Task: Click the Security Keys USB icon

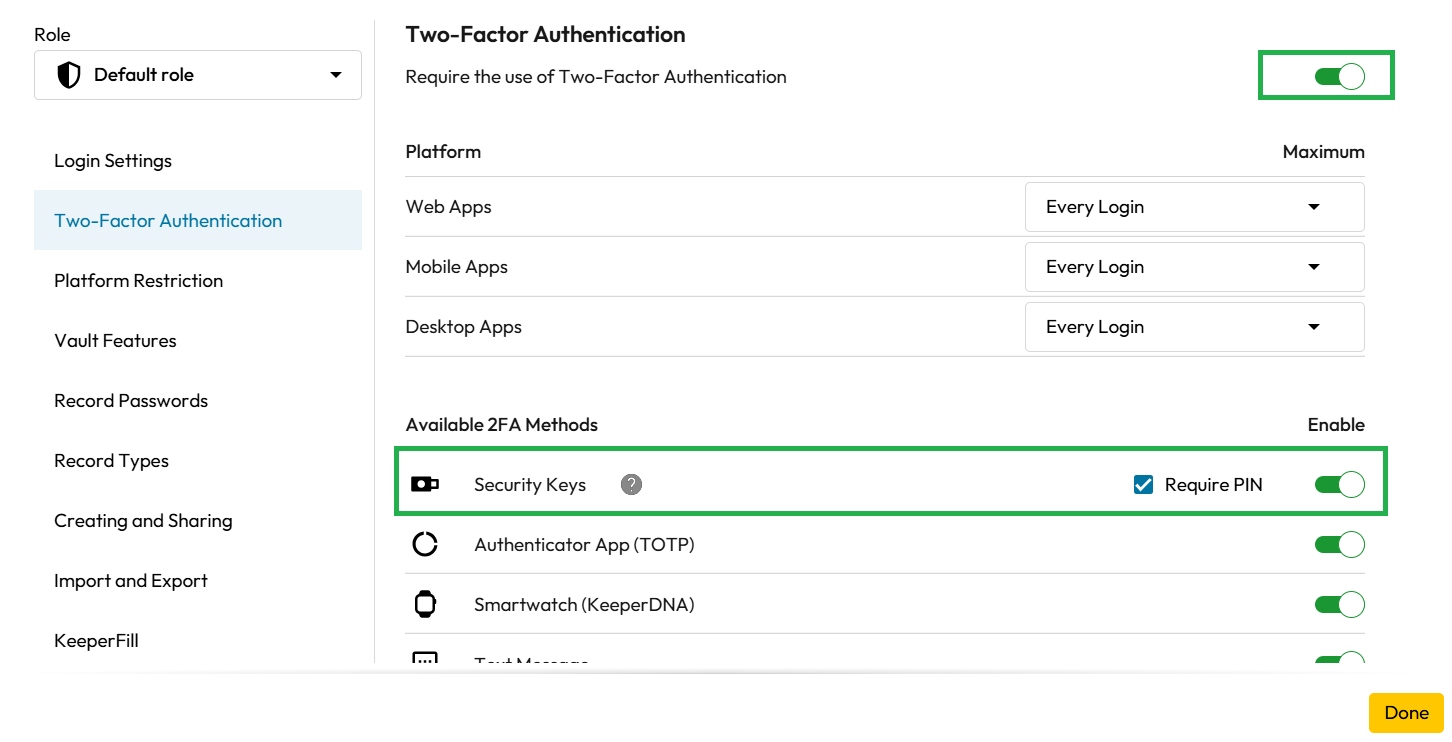Action: tap(425, 485)
